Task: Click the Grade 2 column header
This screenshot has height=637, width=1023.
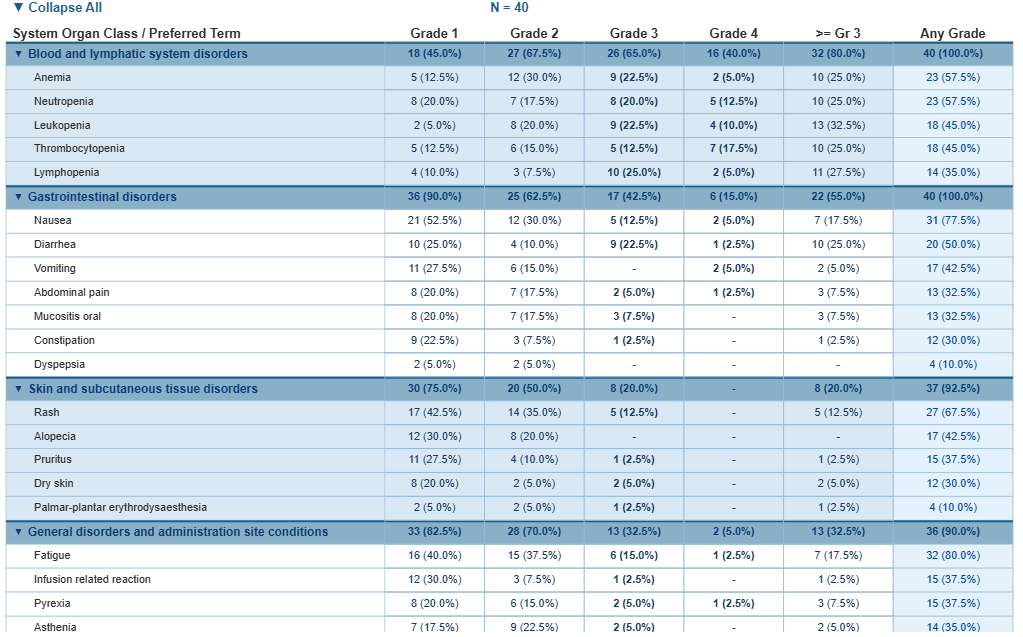Action: tap(534, 33)
